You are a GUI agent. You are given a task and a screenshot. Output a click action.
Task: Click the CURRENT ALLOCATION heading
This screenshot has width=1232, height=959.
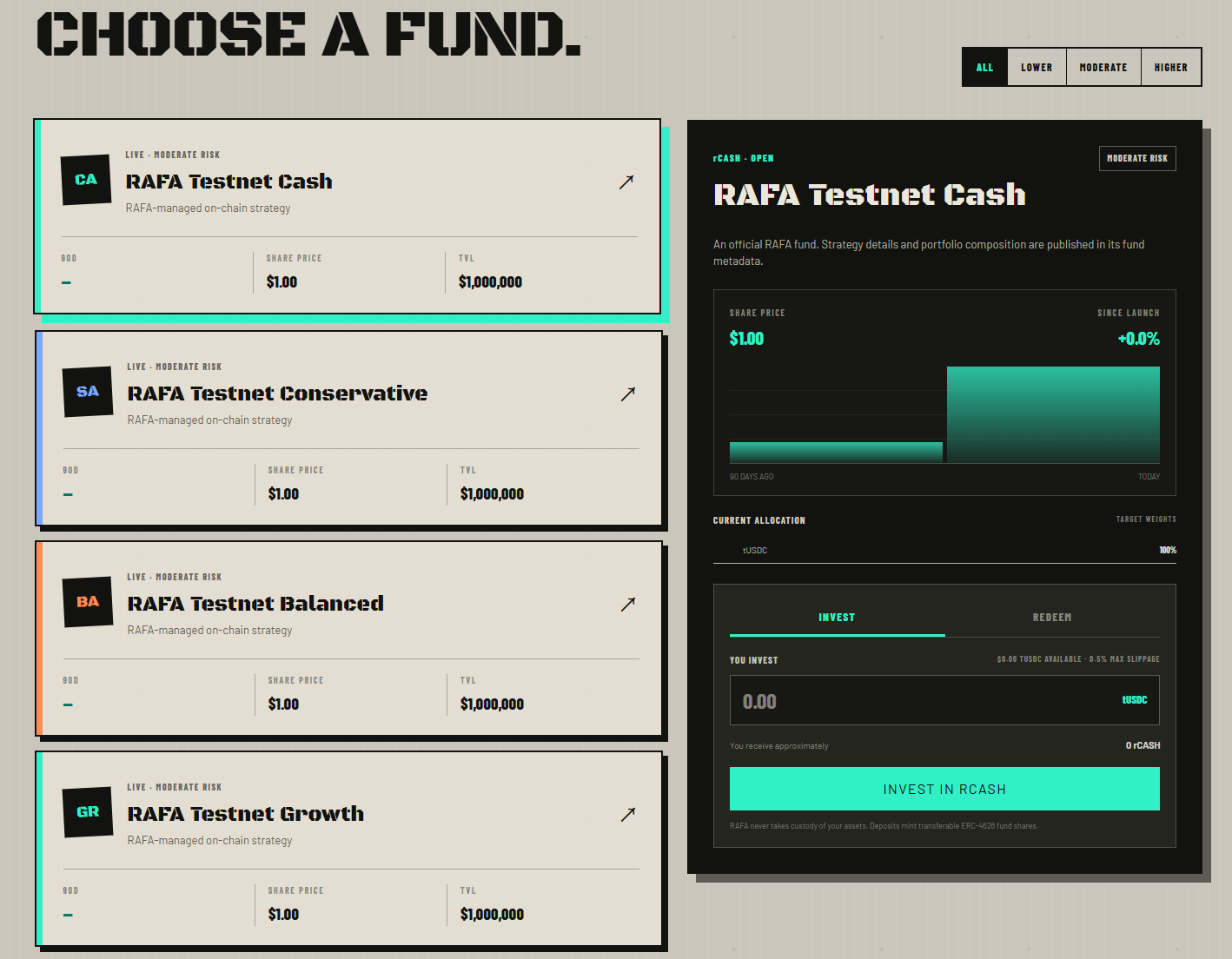759,520
